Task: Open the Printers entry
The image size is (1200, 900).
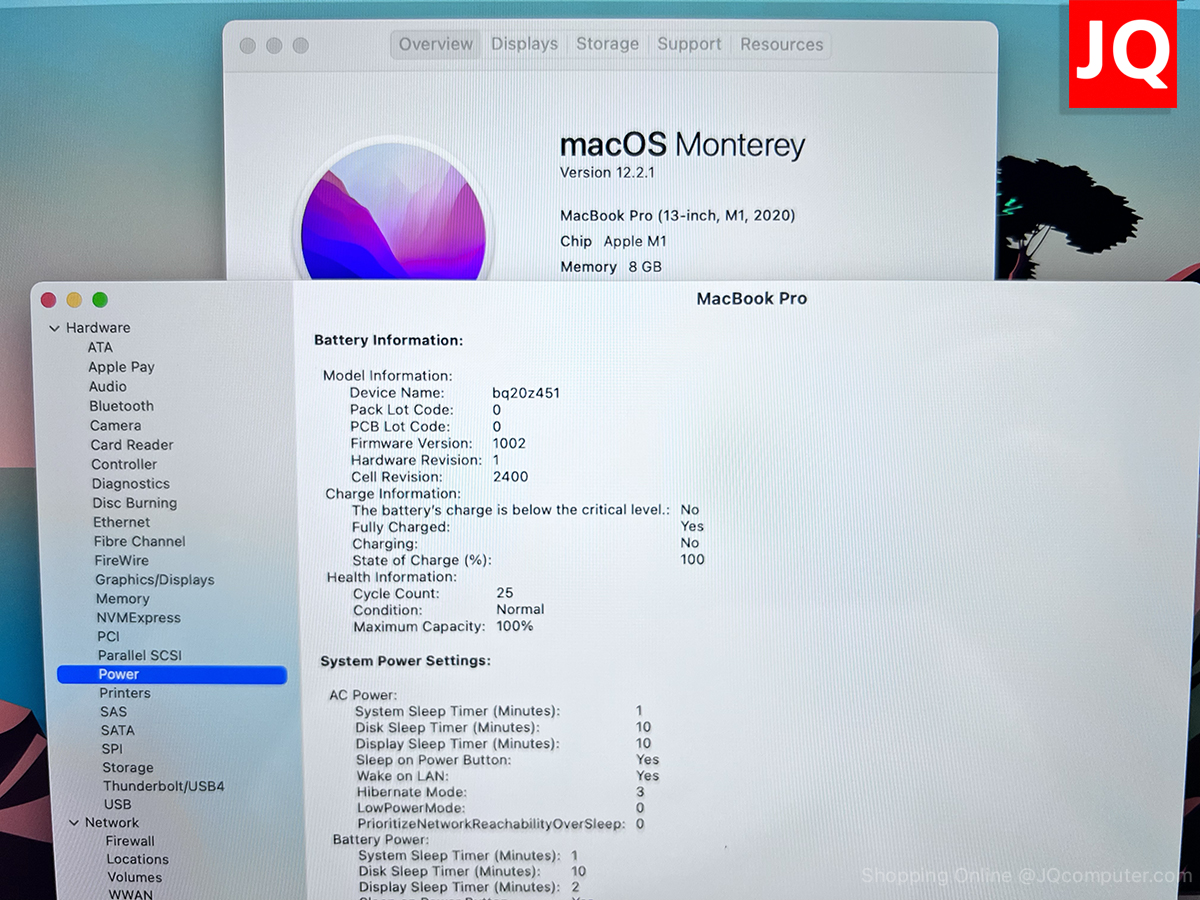Action: (125, 693)
